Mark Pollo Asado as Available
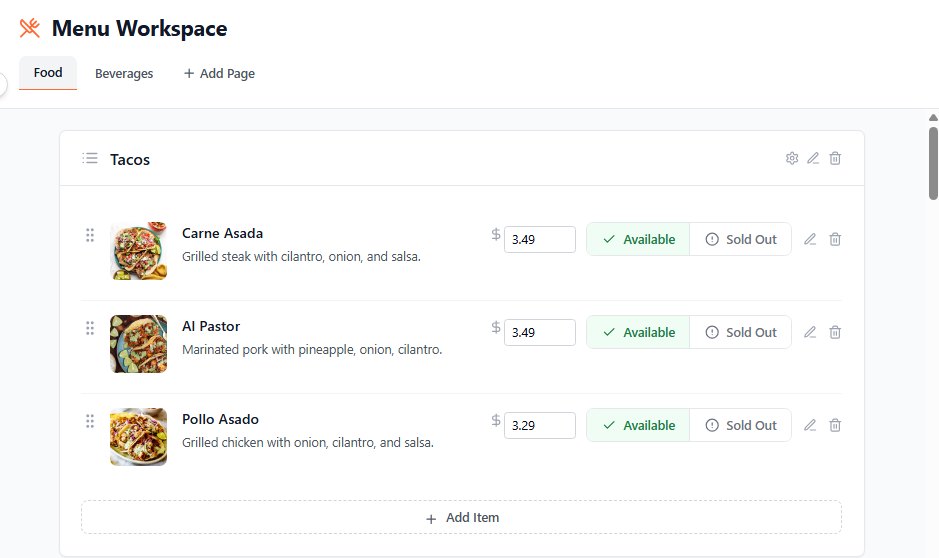The height and width of the screenshot is (558, 939). click(x=638, y=425)
